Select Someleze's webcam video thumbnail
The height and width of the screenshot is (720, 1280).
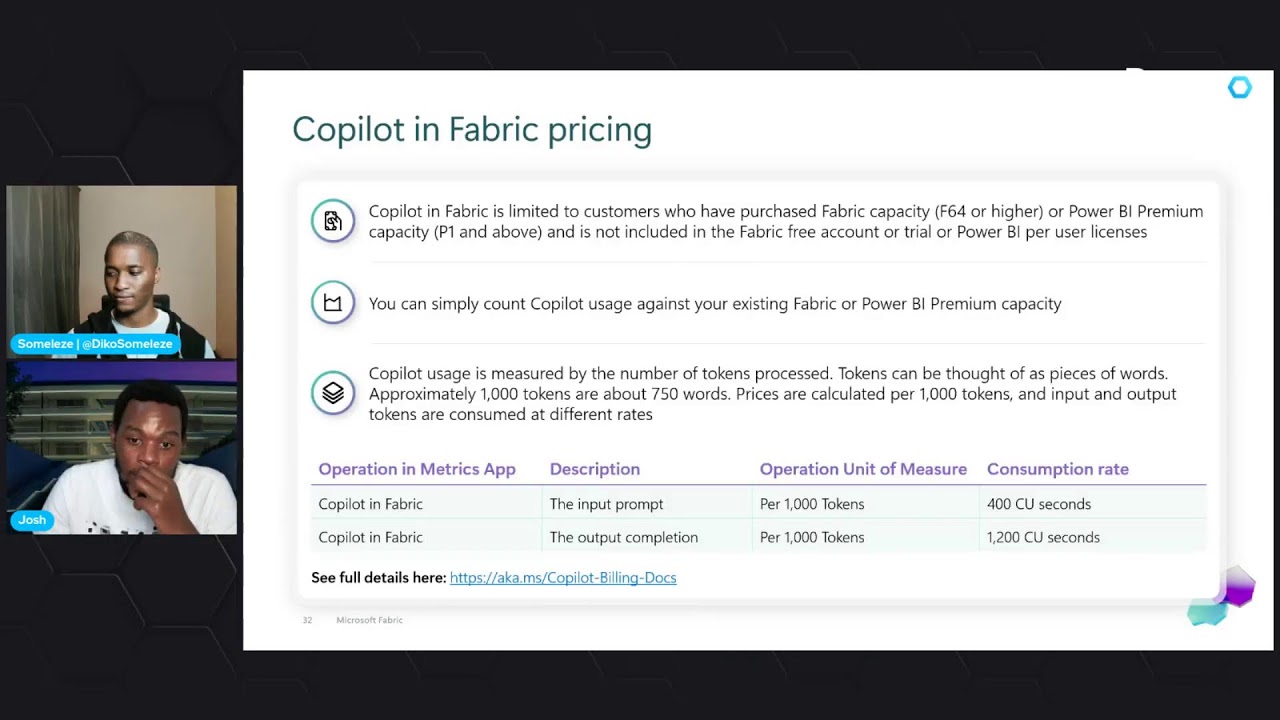click(122, 272)
